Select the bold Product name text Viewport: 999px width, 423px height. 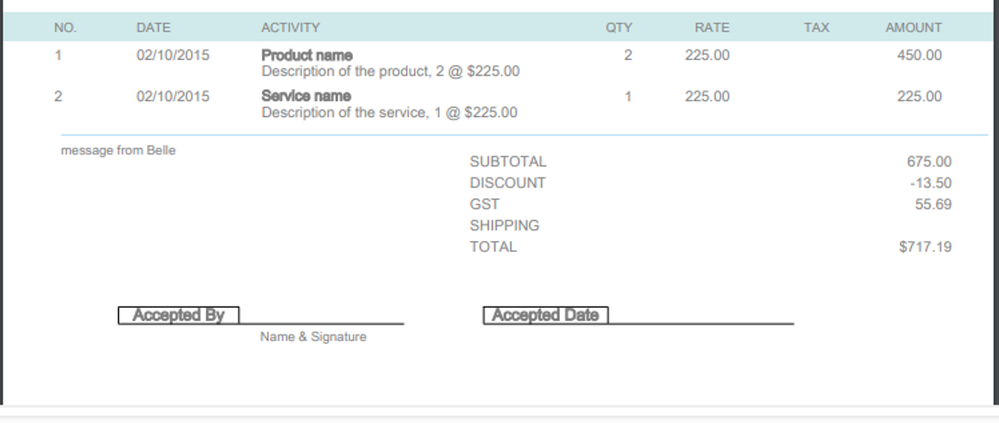(x=307, y=55)
